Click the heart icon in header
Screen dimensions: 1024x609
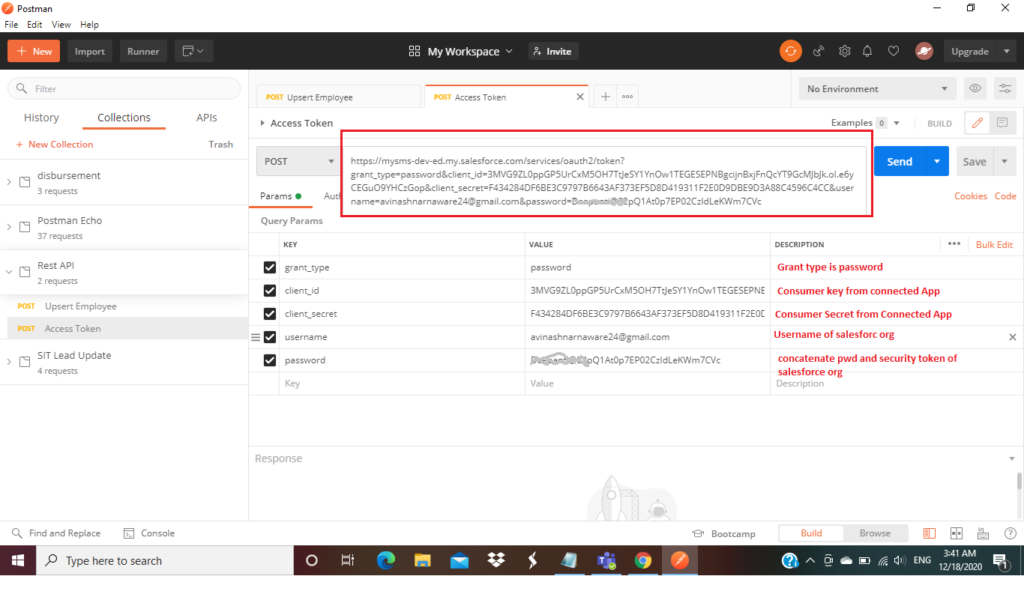coord(893,51)
